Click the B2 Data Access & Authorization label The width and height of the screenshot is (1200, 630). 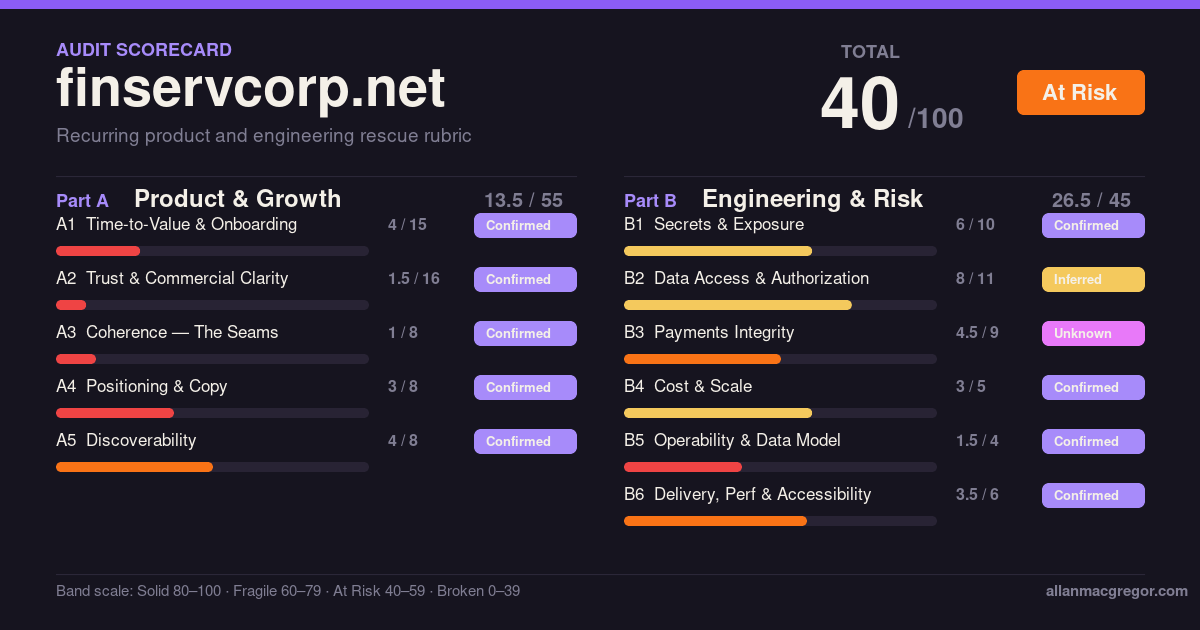tap(746, 278)
